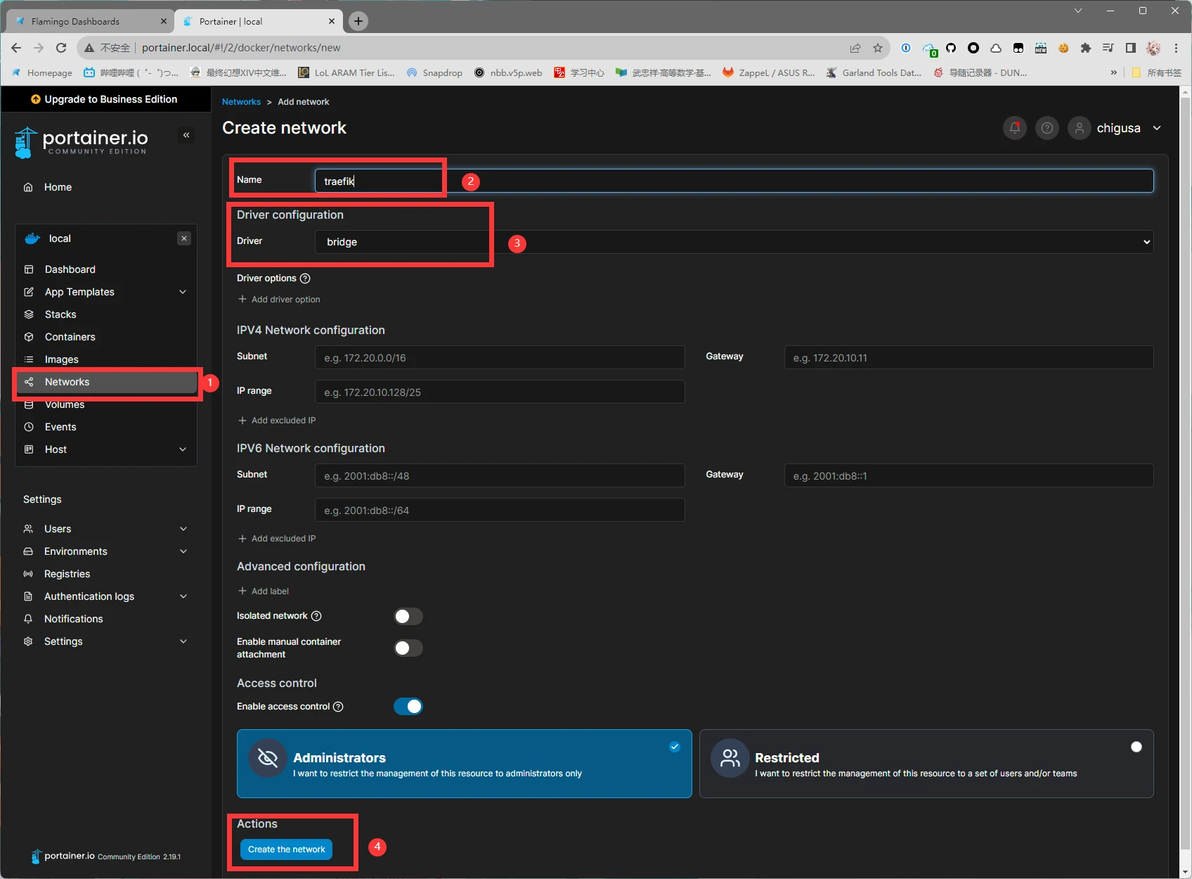Switch to the Flamingo Dashboards browser tab
1192x879 pixels.
(x=89, y=21)
